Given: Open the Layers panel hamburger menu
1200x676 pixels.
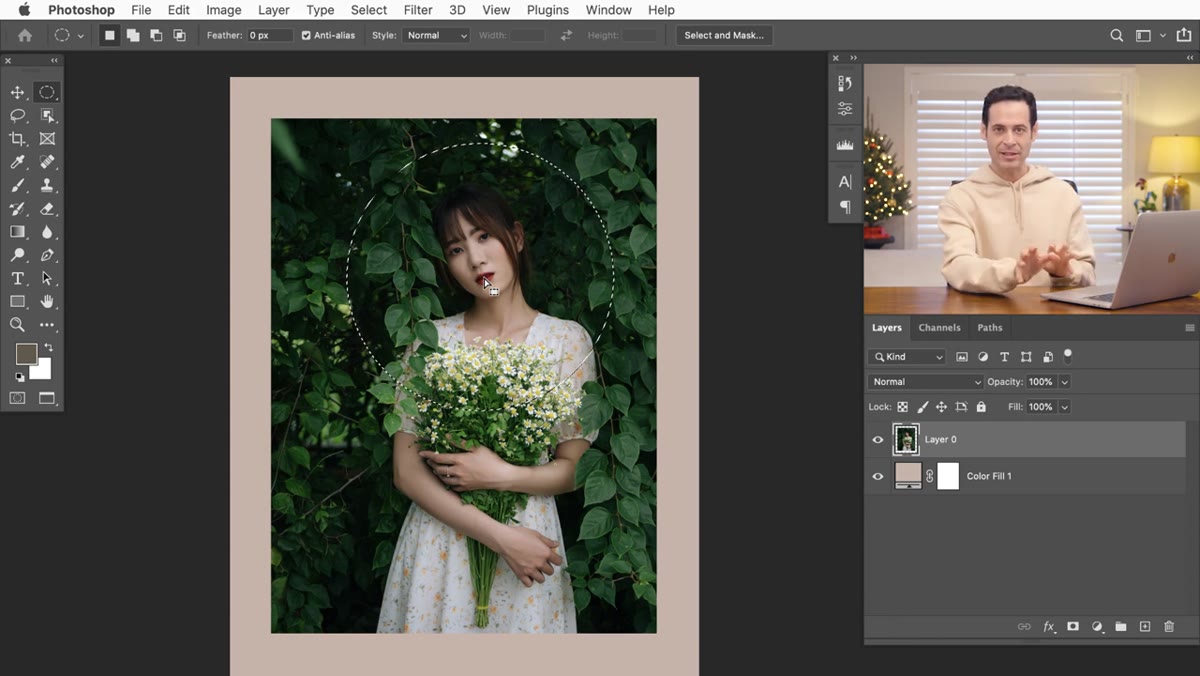Looking at the screenshot, I should coord(1189,328).
